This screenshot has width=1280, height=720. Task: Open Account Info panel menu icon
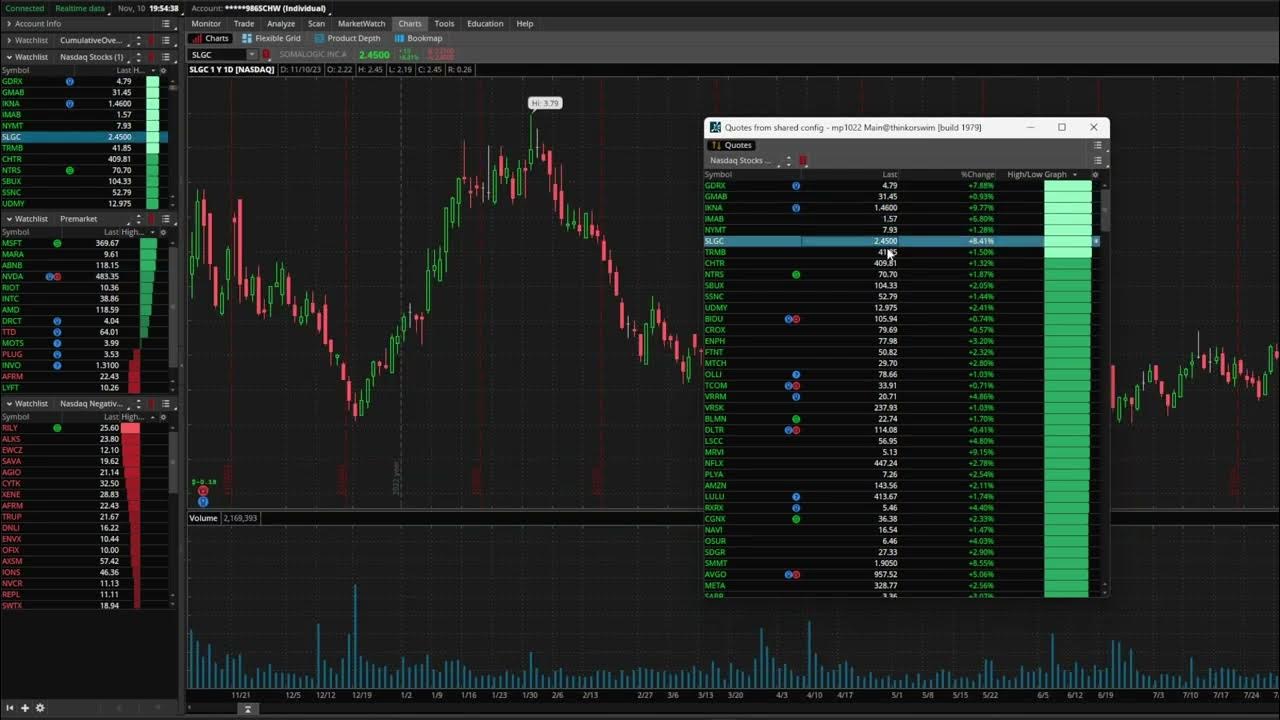(166, 23)
